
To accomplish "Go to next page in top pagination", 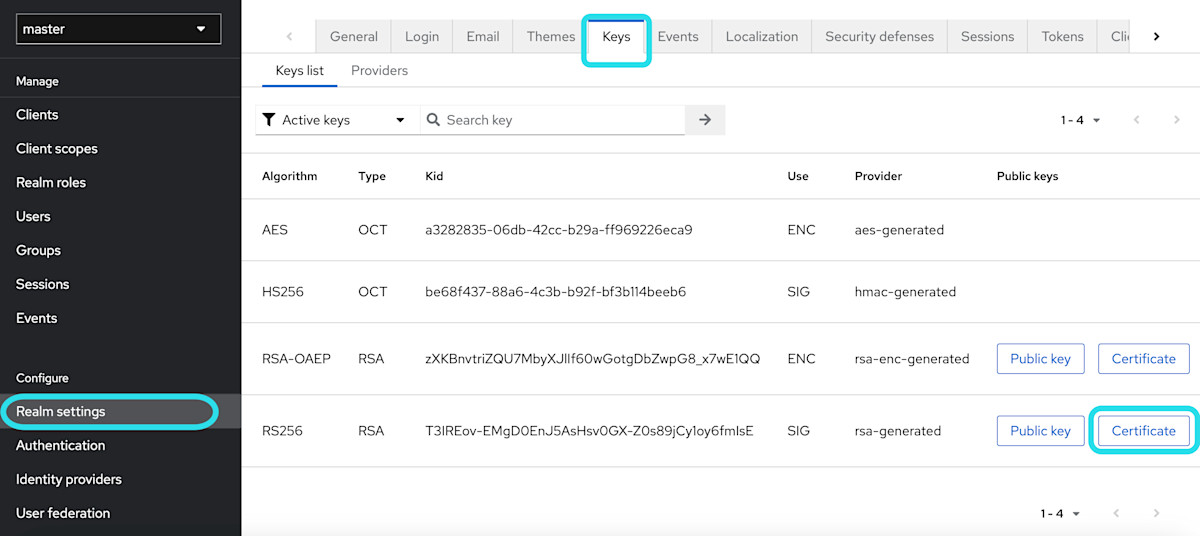I will pyautogui.click(x=1176, y=120).
